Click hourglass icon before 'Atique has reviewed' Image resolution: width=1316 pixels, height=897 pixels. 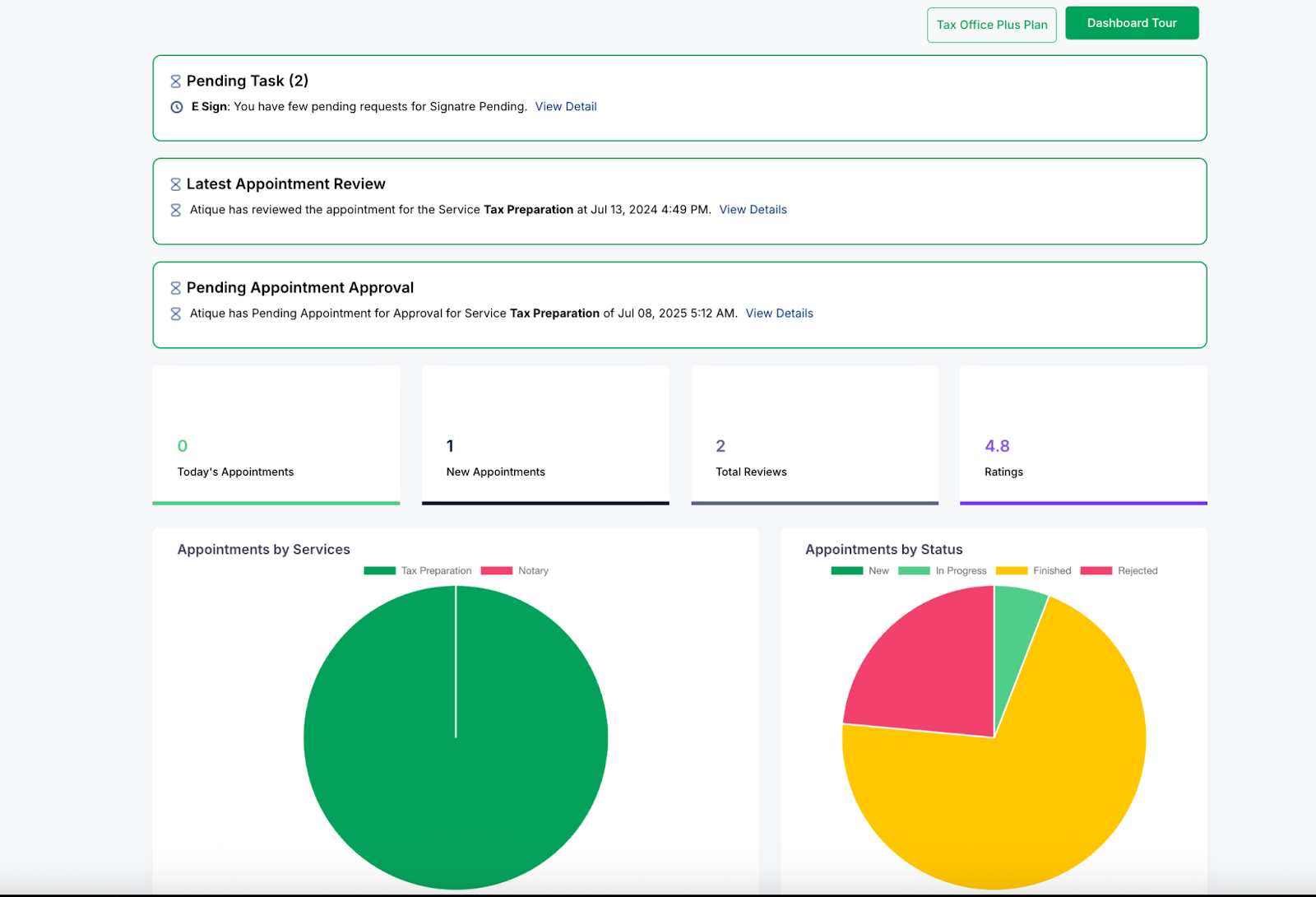(175, 210)
